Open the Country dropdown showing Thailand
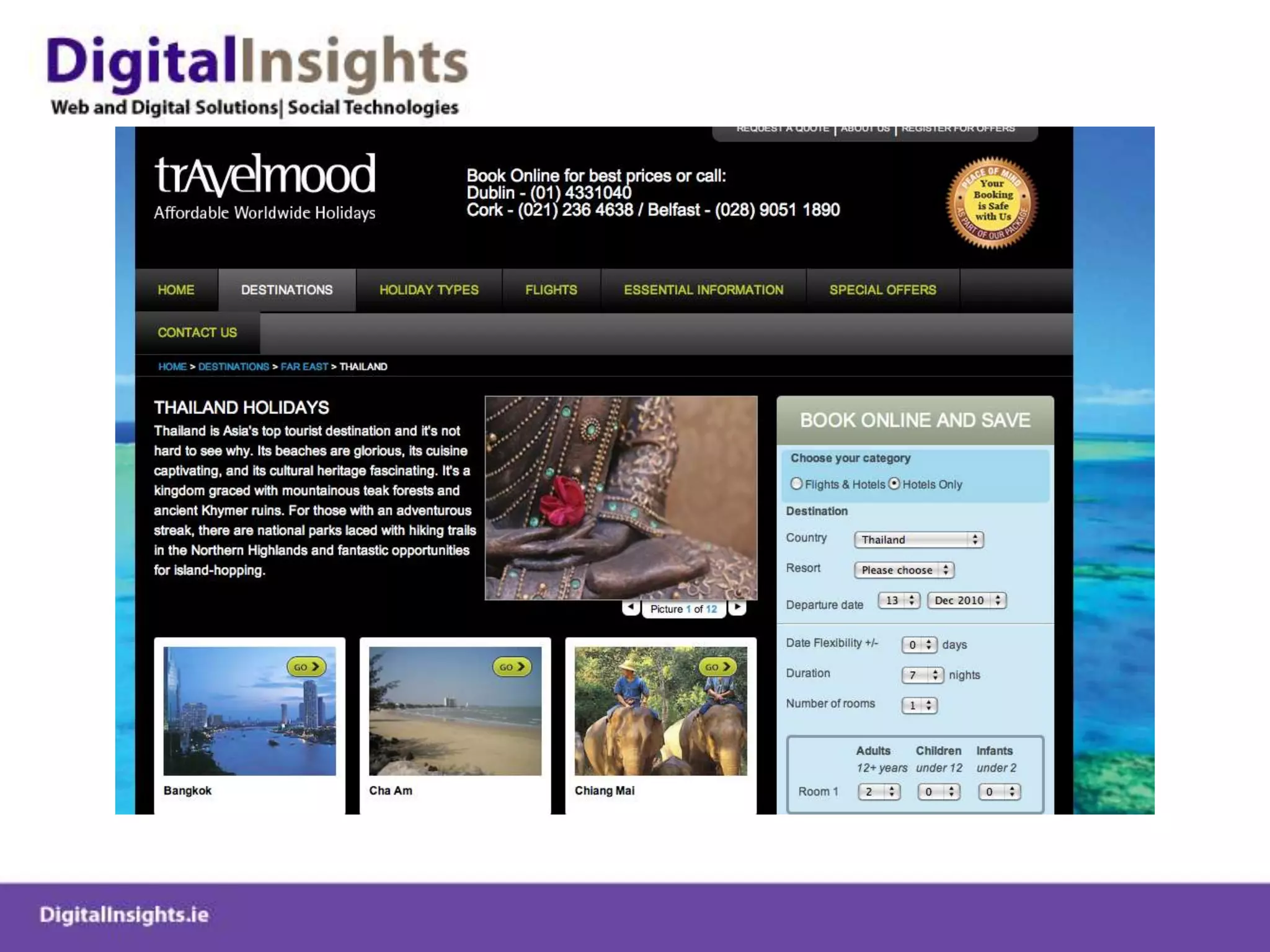The width and height of the screenshot is (1270, 952). coord(918,540)
